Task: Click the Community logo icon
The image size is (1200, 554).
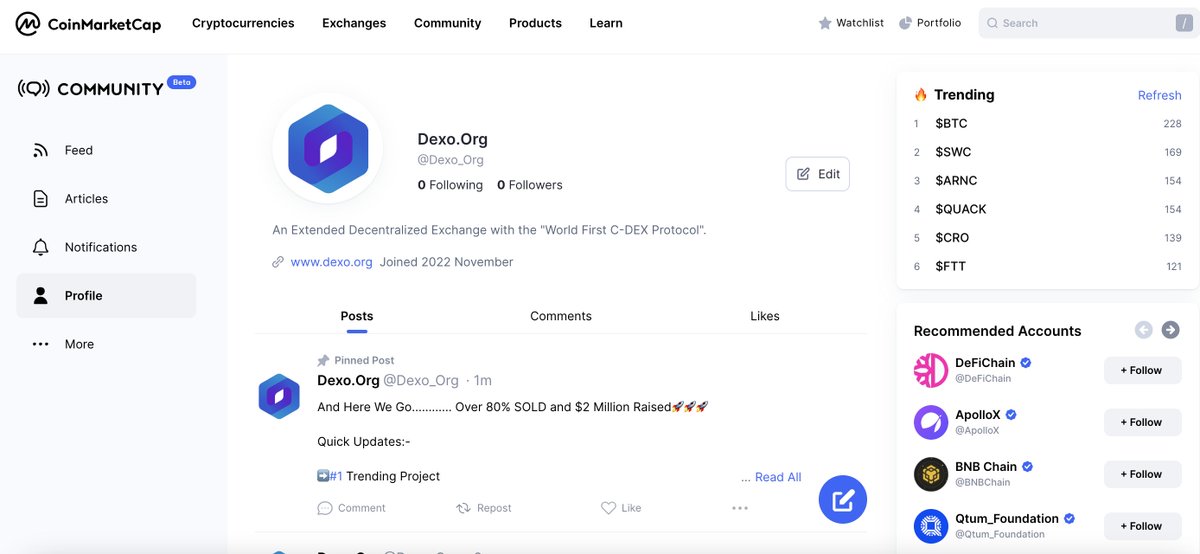Action: [34, 89]
